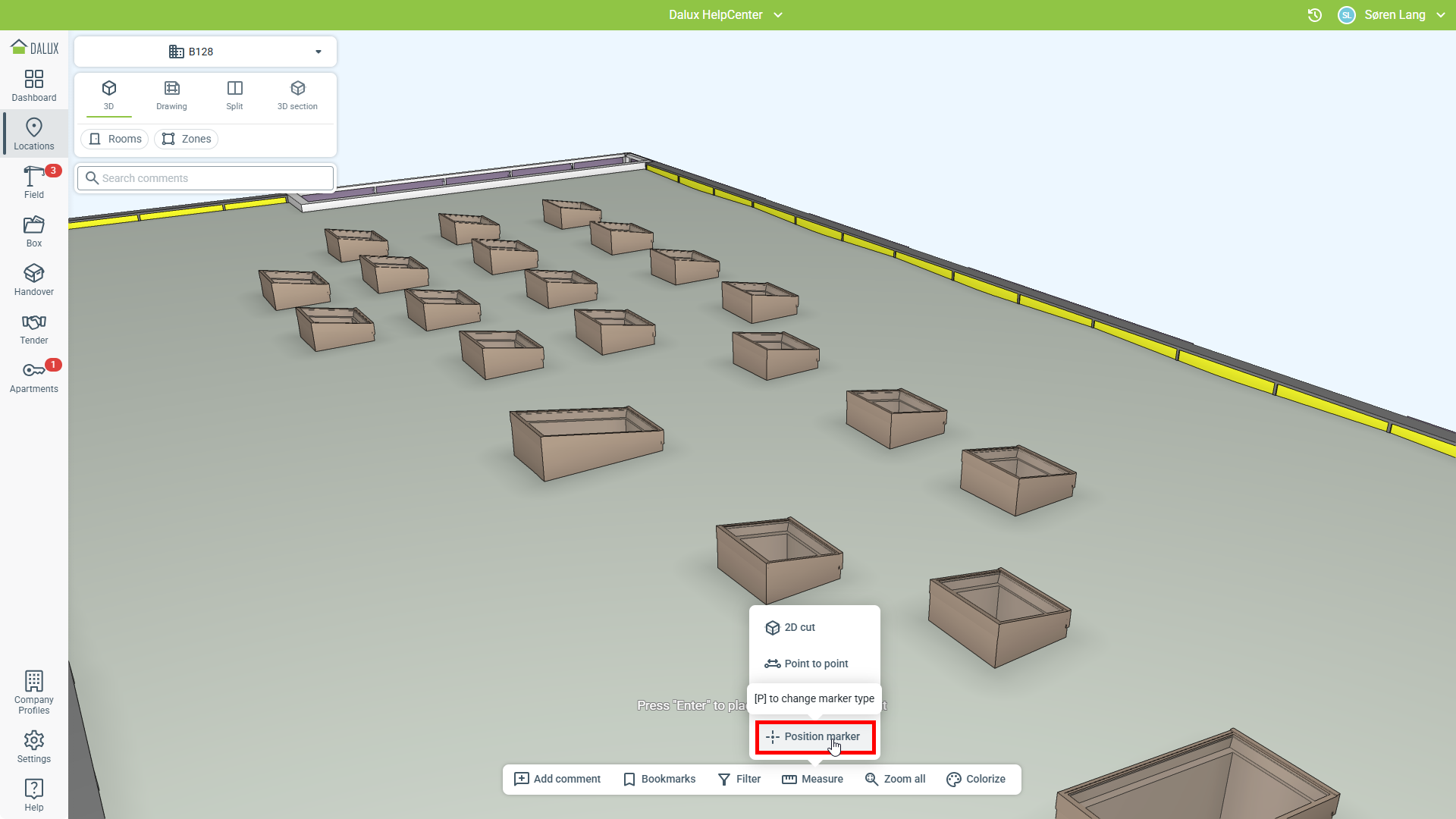This screenshot has height=819, width=1456.
Task: Open the Field module
Action: click(x=33, y=183)
